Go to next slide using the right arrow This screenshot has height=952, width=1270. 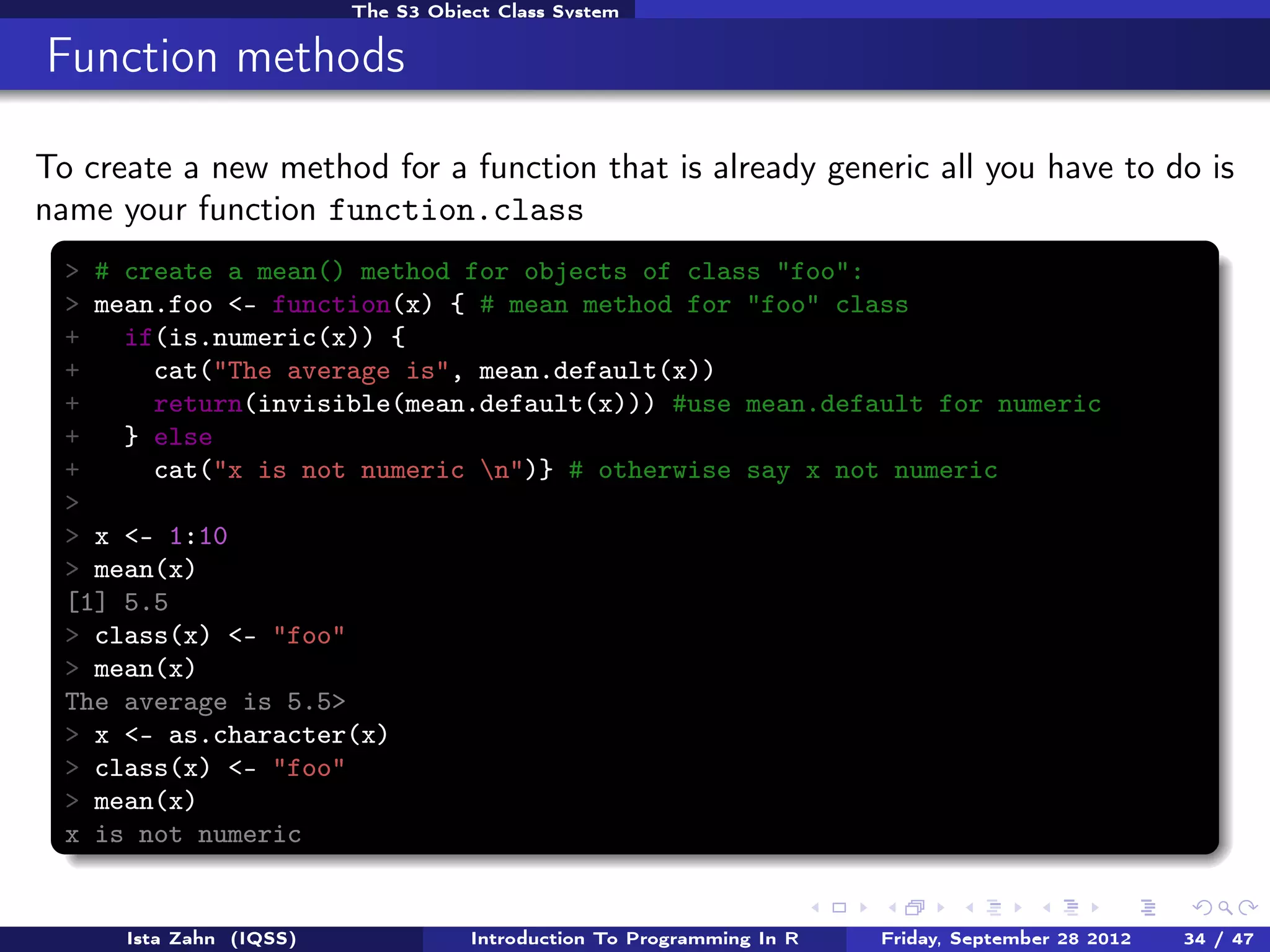pos(863,908)
